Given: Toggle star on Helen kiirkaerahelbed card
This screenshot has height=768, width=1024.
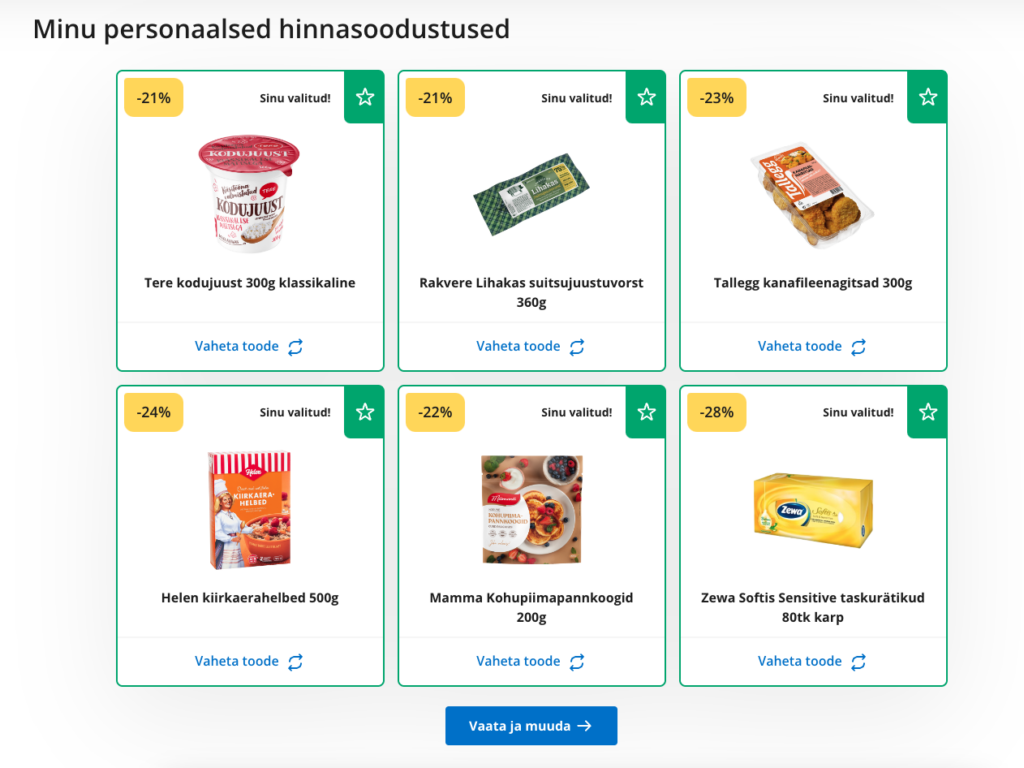Looking at the screenshot, I should [365, 412].
